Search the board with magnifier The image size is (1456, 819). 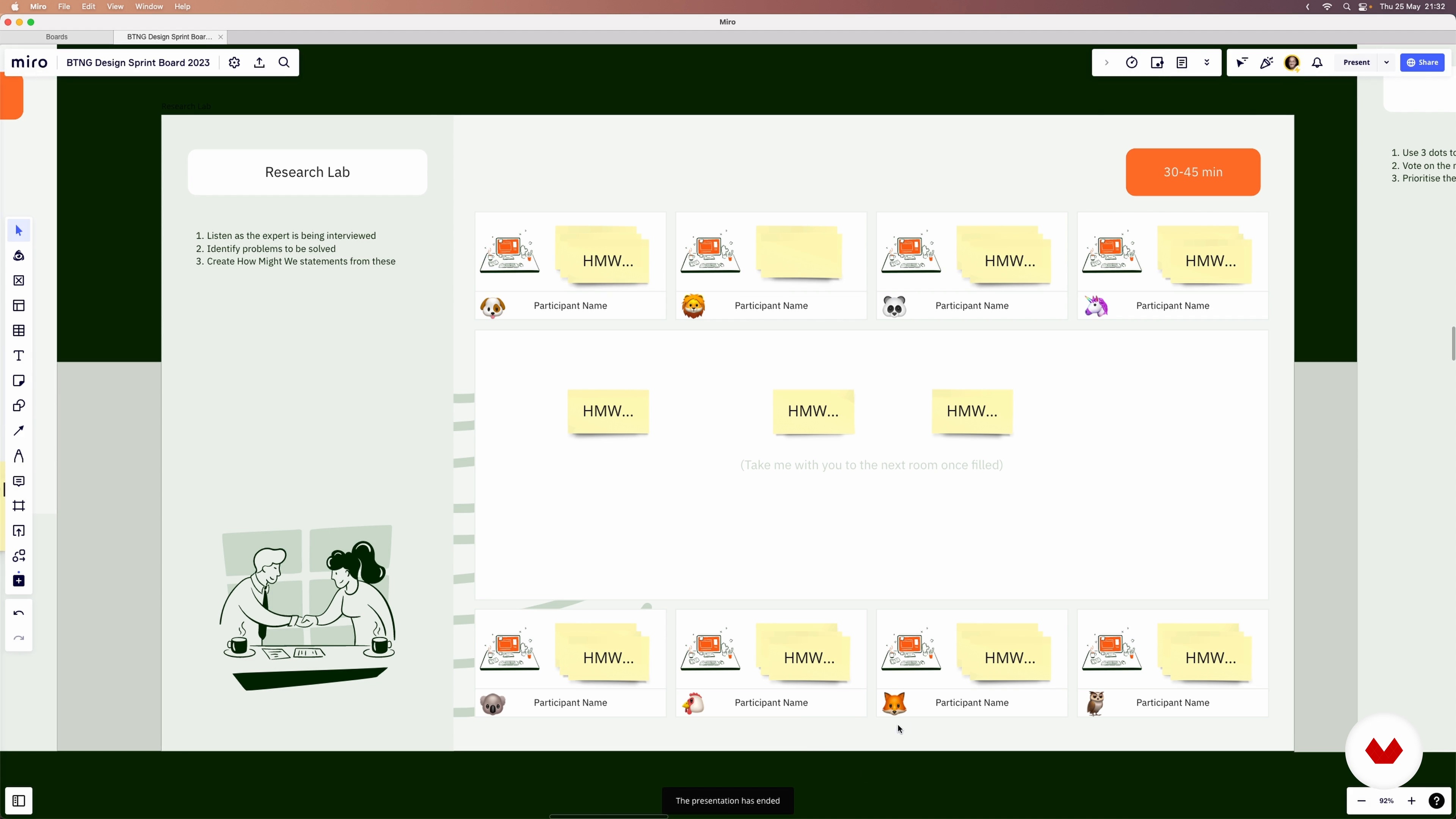pyautogui.click(x=284, y=63)
